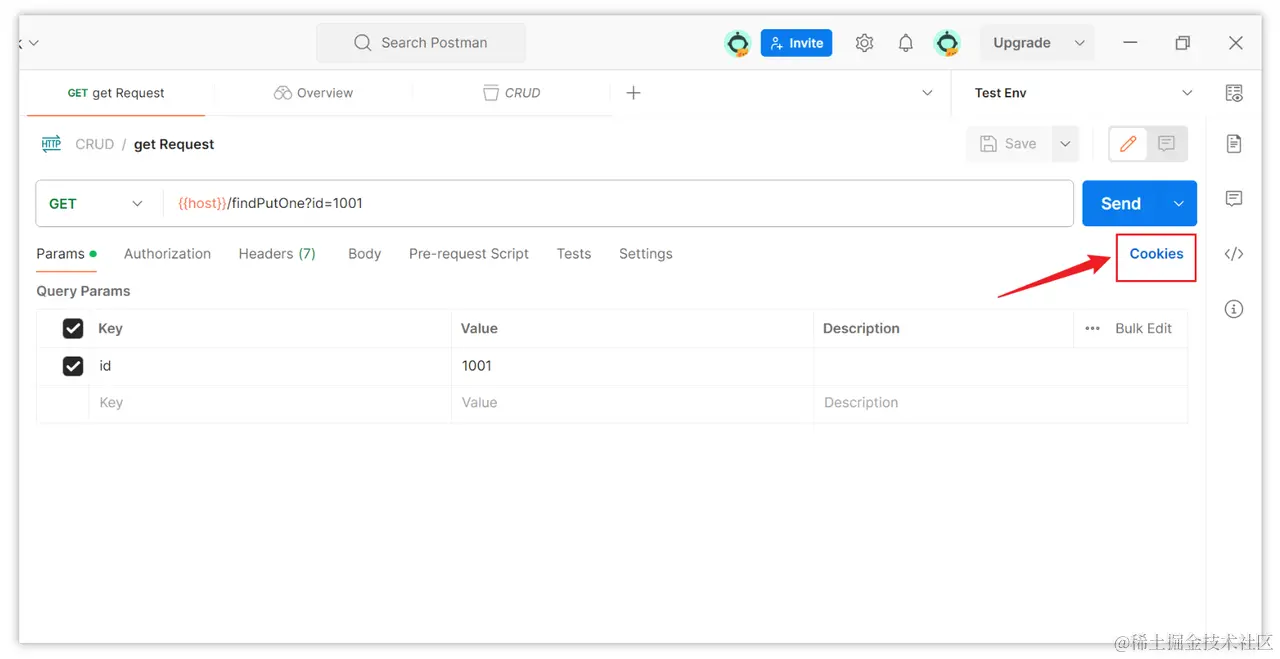Open the Headers (7) tab
The image size is (1280, 659).
pos(277,254)
